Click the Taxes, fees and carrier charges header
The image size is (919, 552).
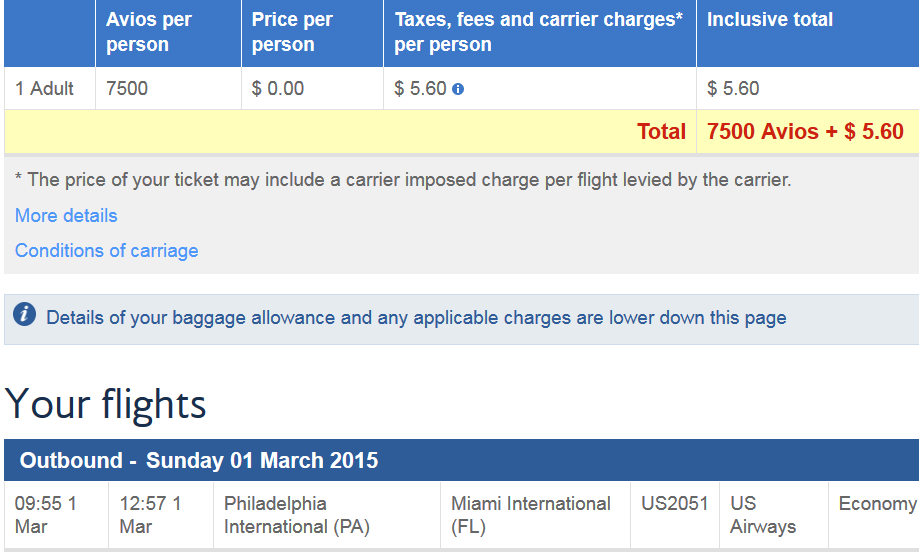540,33
